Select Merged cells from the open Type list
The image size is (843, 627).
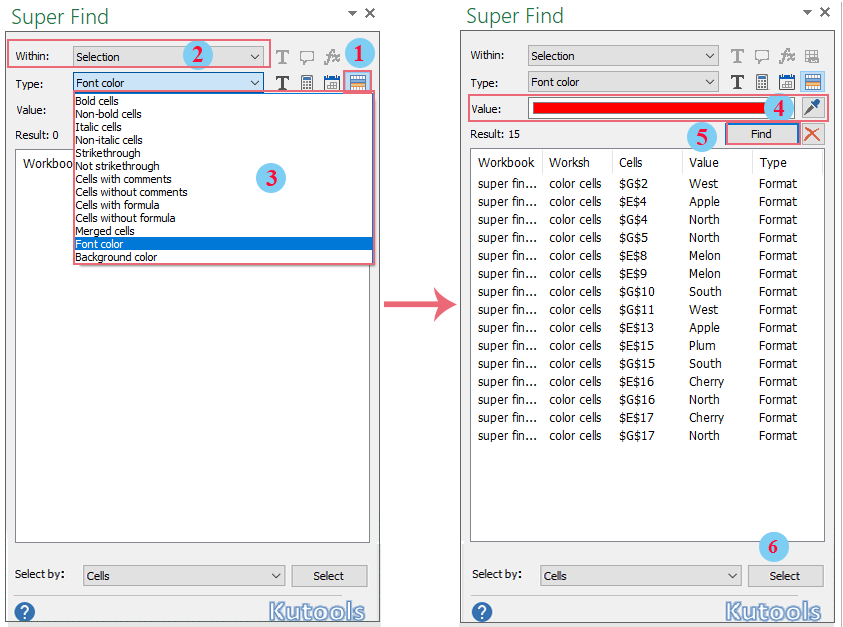(105, 231)
